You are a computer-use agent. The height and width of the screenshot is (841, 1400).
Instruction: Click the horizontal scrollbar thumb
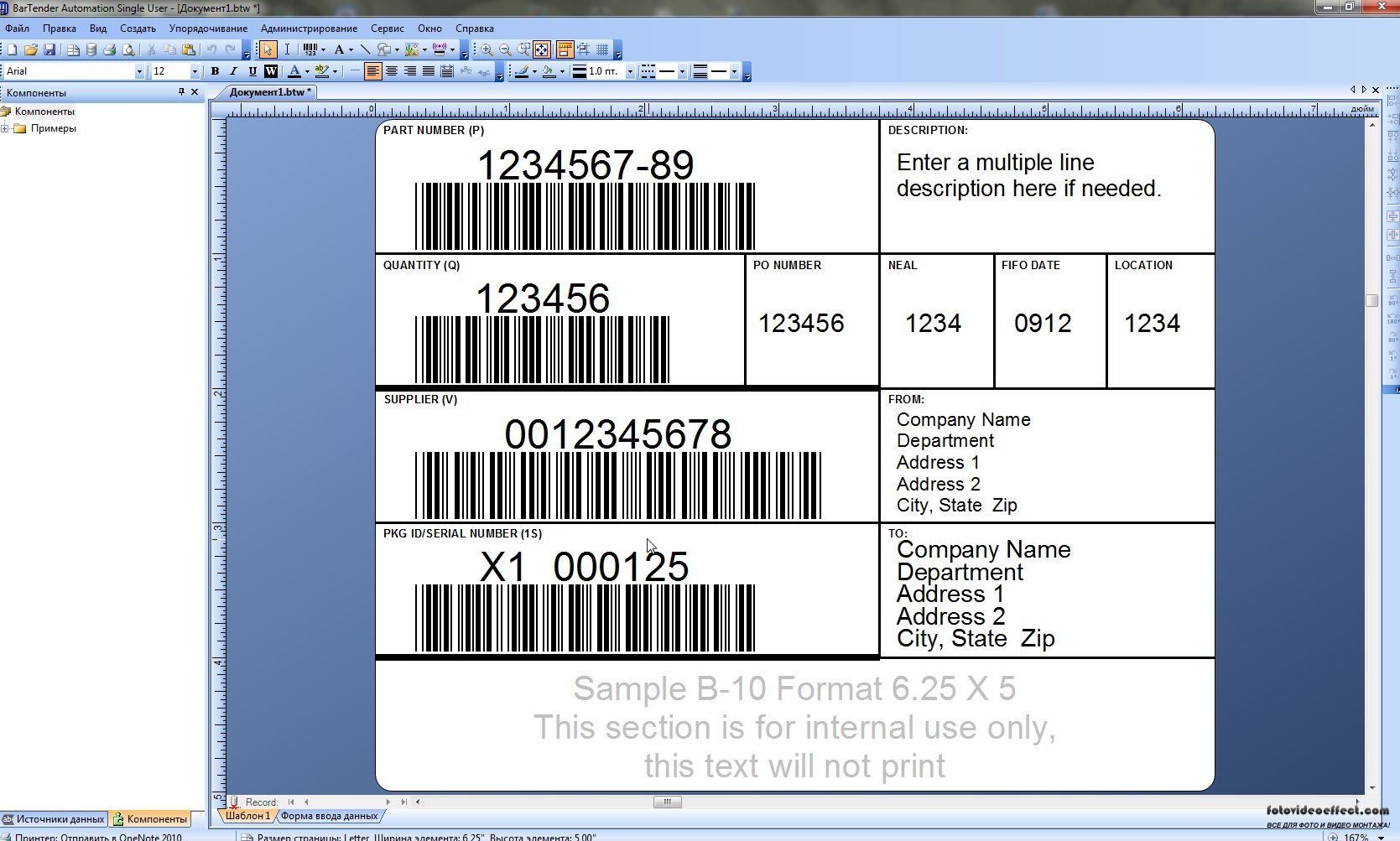click(667, 802)
